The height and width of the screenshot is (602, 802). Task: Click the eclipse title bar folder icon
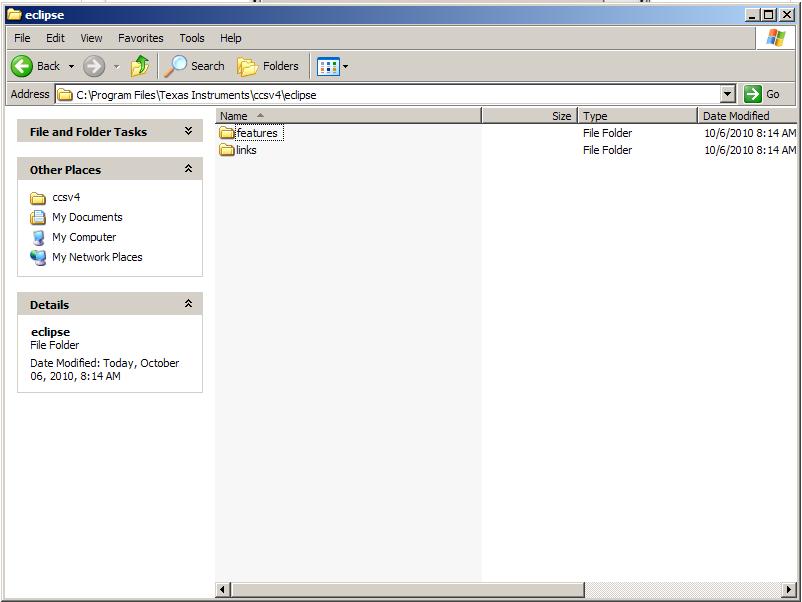[14, 14]
